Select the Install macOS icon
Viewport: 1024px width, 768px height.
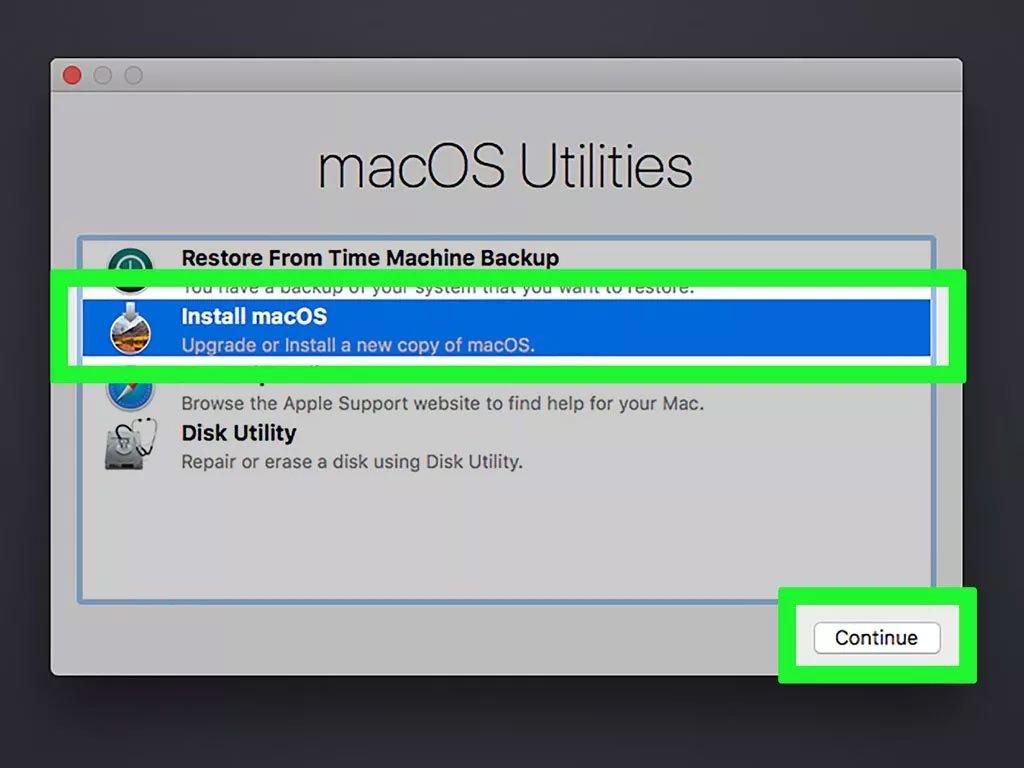point(130,328)
